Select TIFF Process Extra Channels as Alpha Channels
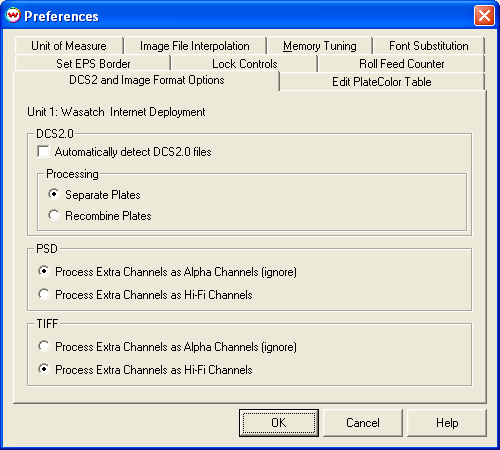The height and width of the screenshot is (450, 500). [44, 346]
